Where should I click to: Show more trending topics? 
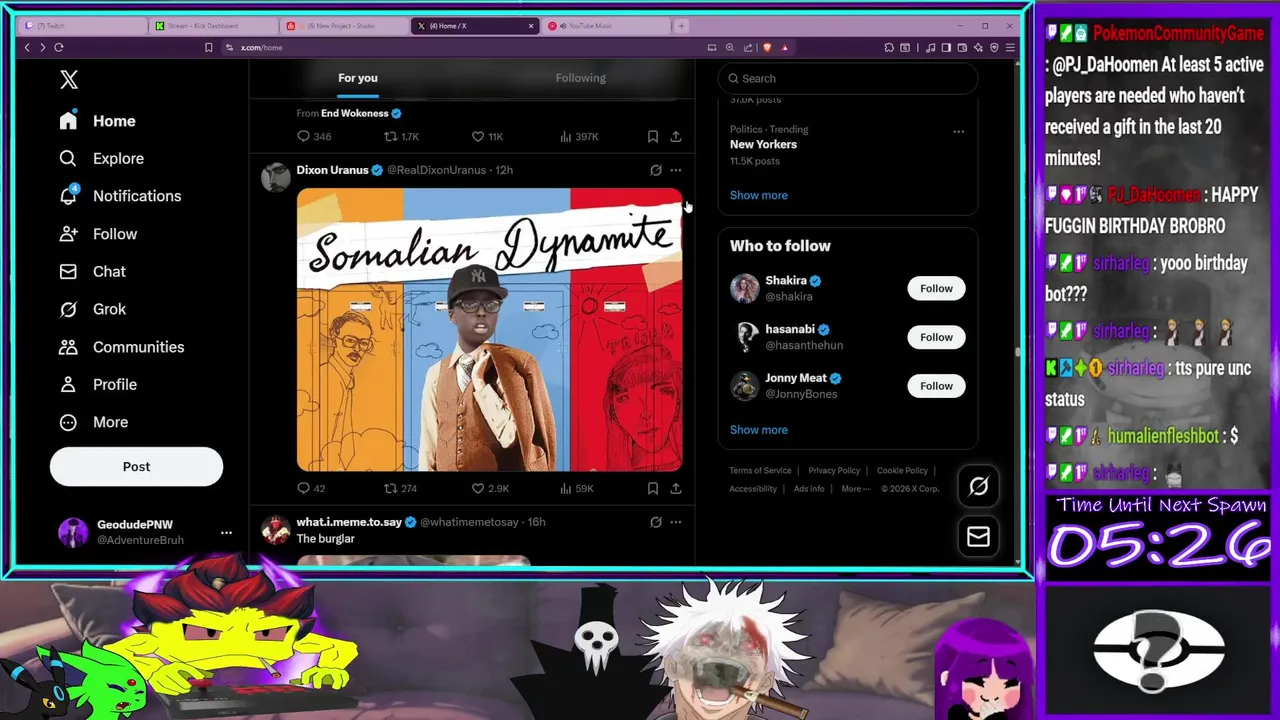(758, 195)
